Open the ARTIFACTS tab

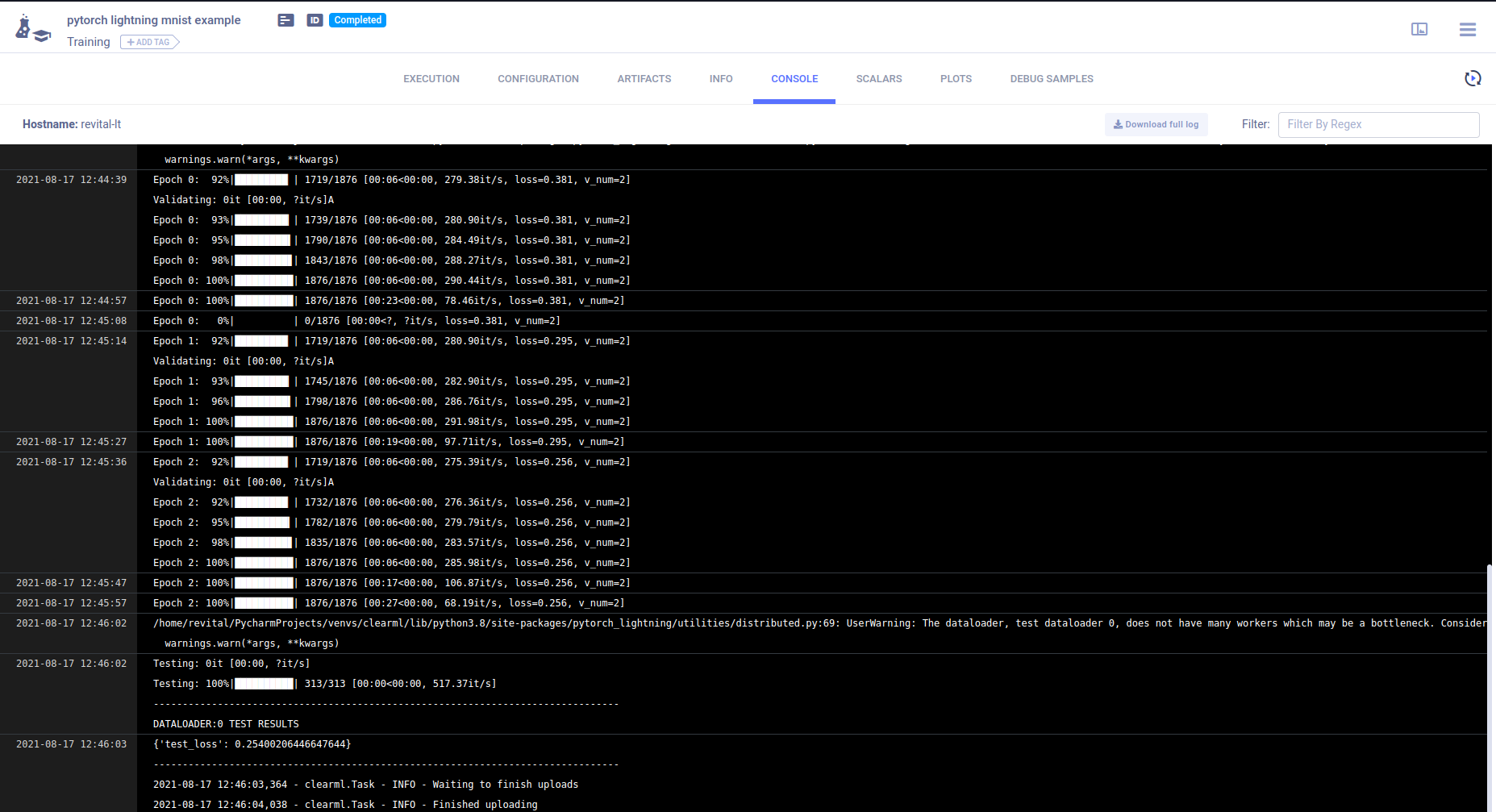click(644, 79)
